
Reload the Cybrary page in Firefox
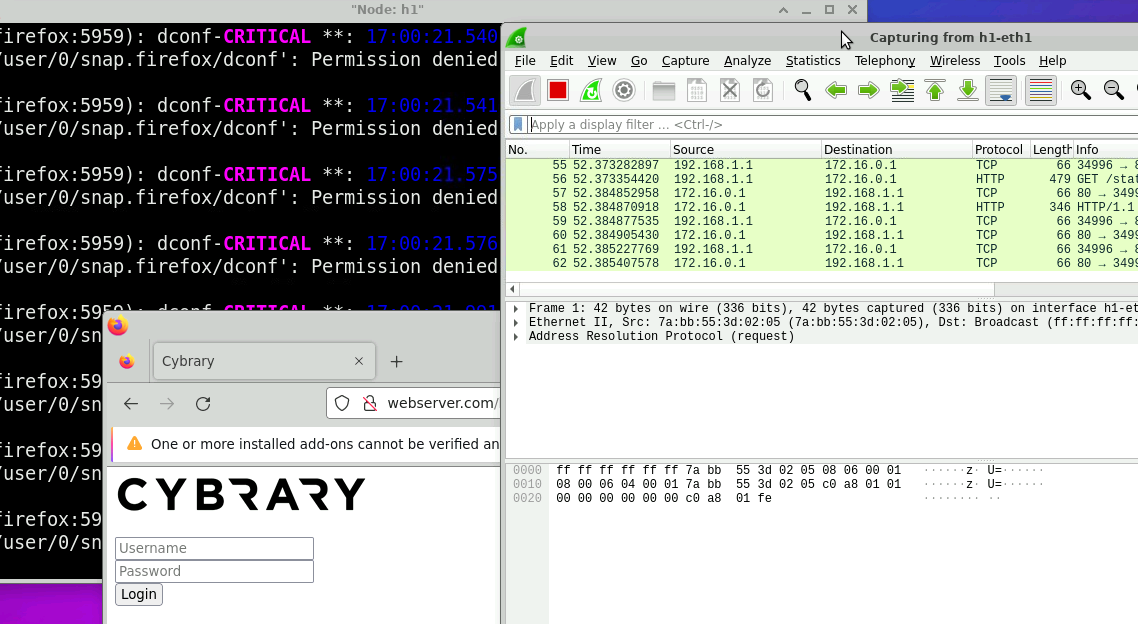[x=203, y=404]
